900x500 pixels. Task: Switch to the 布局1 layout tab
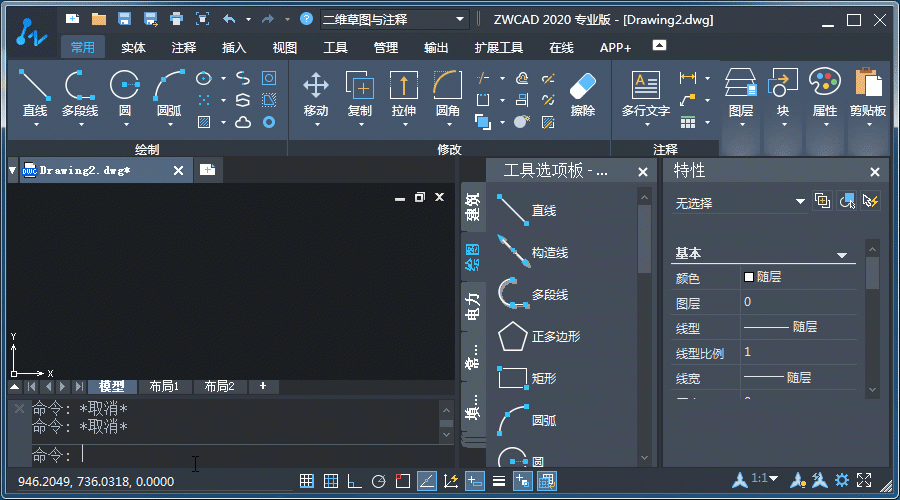click(x=164, y=386)
